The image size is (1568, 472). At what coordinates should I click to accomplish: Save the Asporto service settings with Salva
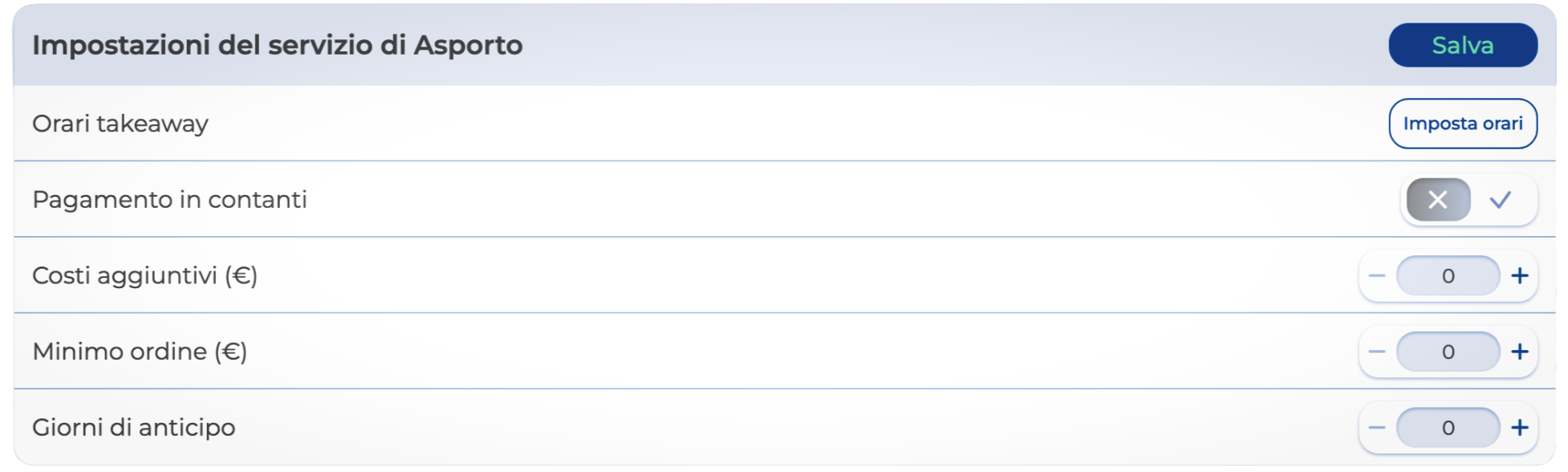click(1463, 45)
